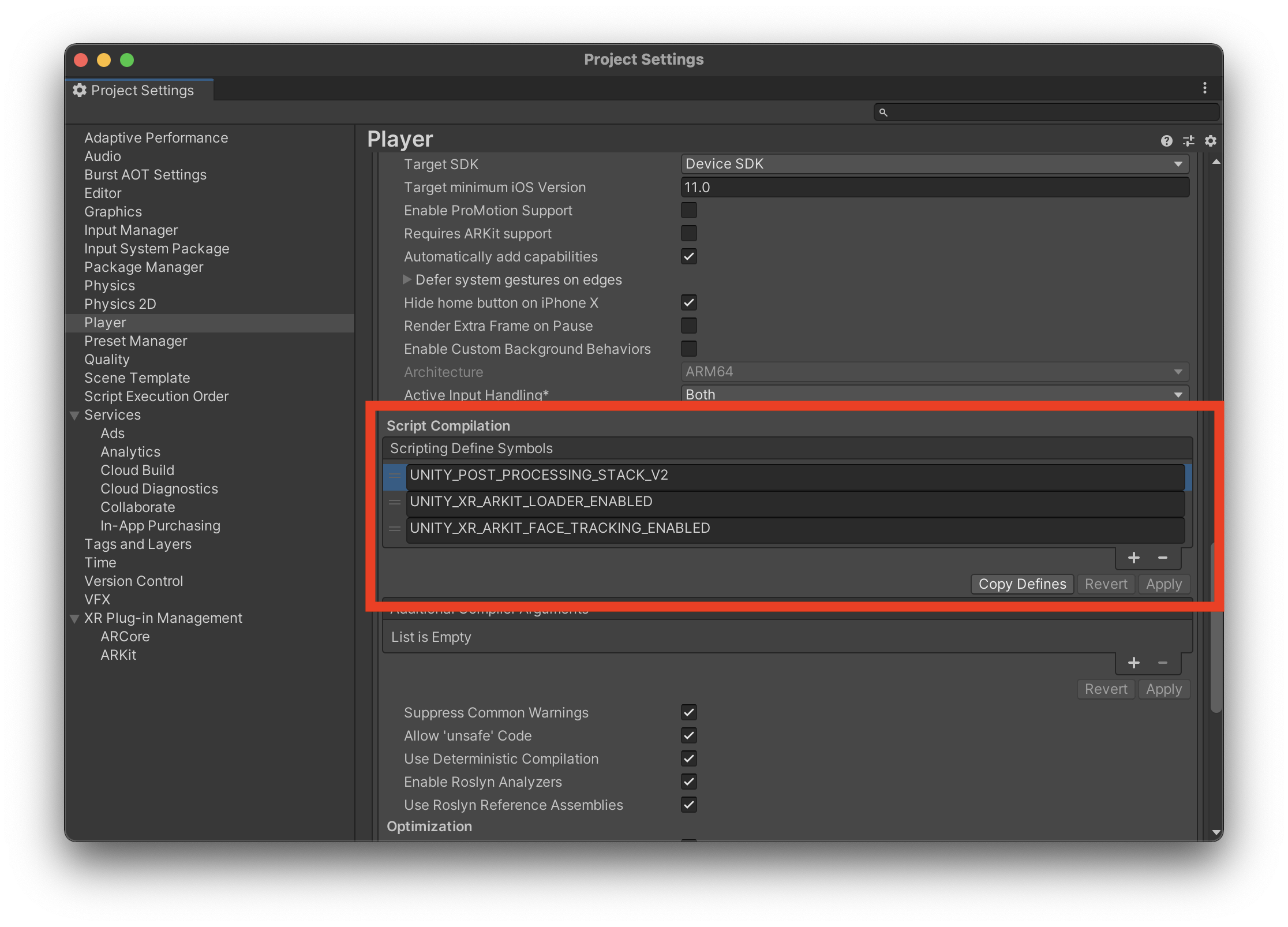Collapse the Services section in the sidebar

coord(74,415)
